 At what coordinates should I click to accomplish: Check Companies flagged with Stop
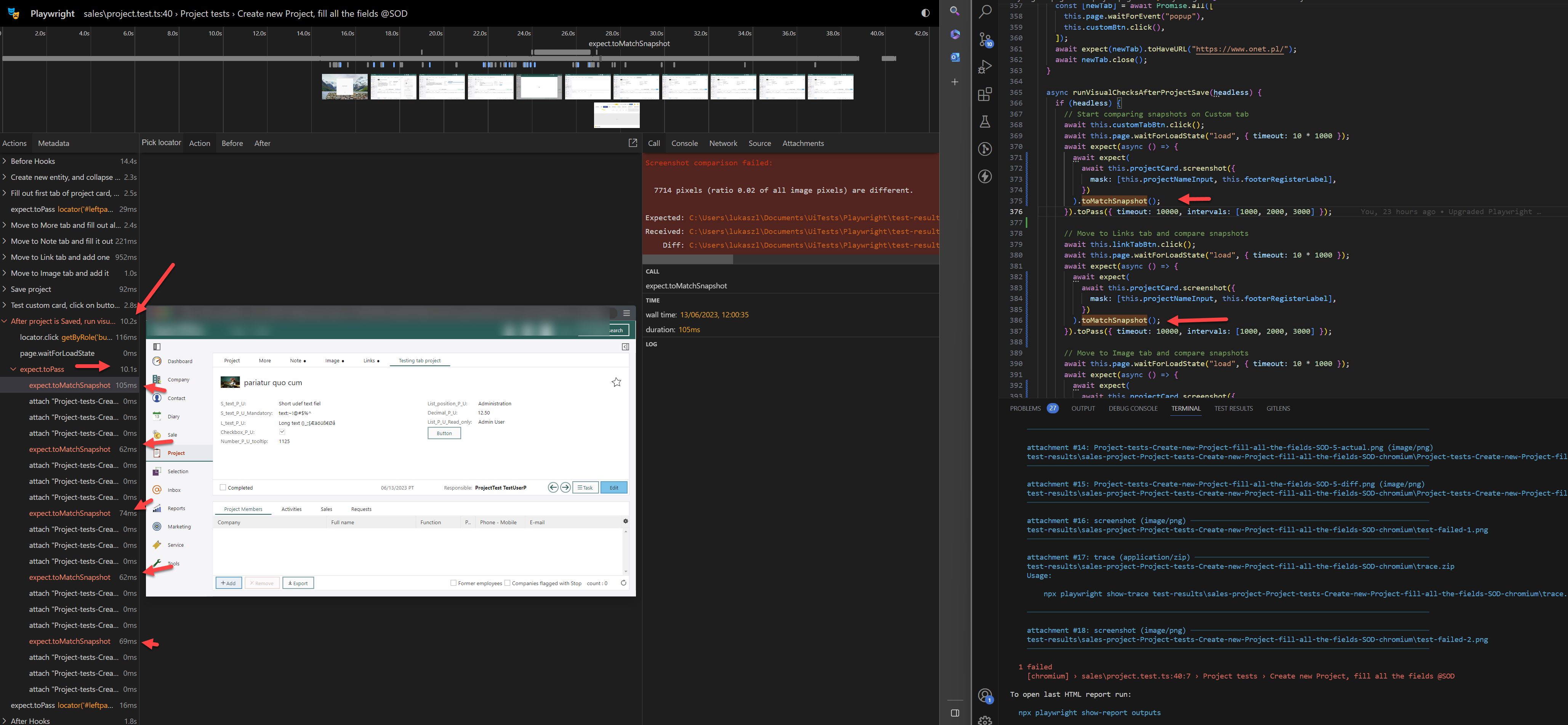pyautogui.click(x=507, y=583)
